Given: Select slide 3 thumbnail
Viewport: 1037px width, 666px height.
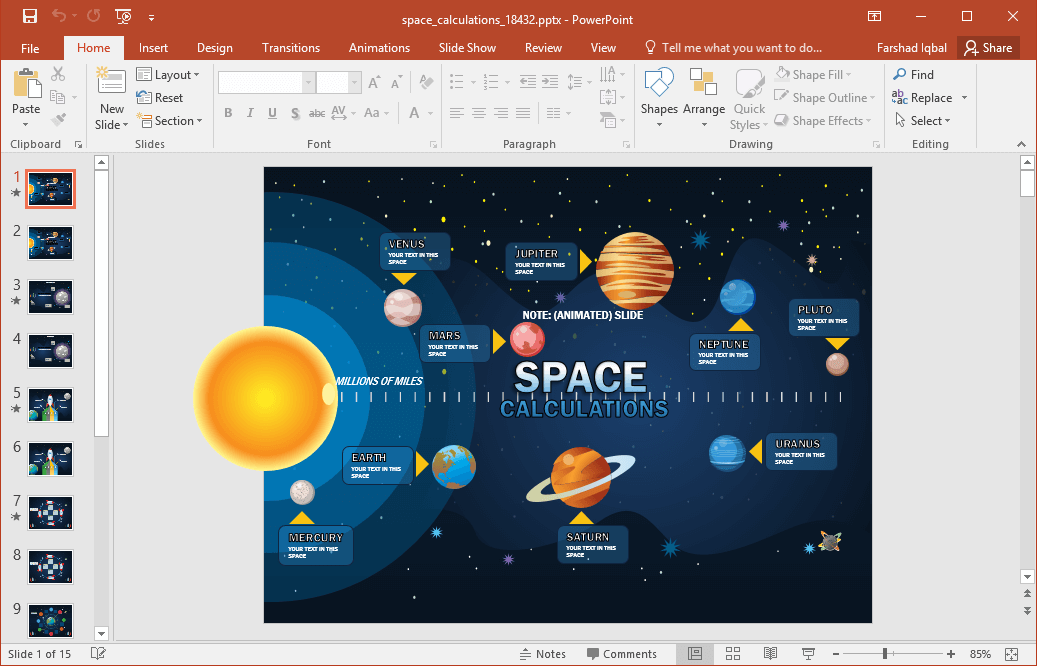Looking at the screenshot, I should coord(51,297).
